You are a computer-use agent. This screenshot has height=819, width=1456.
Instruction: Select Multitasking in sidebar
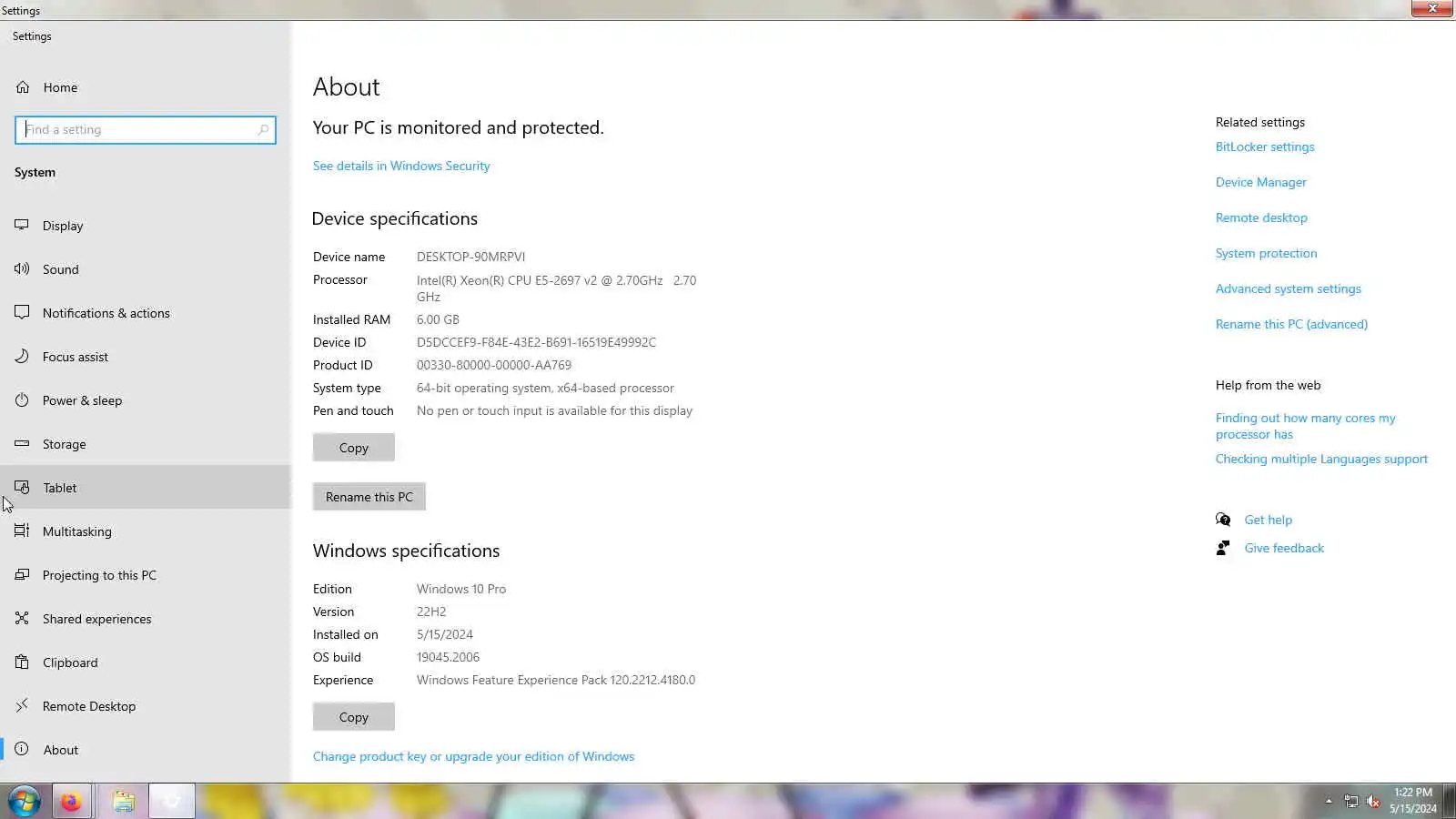click(x=146, y=531)
